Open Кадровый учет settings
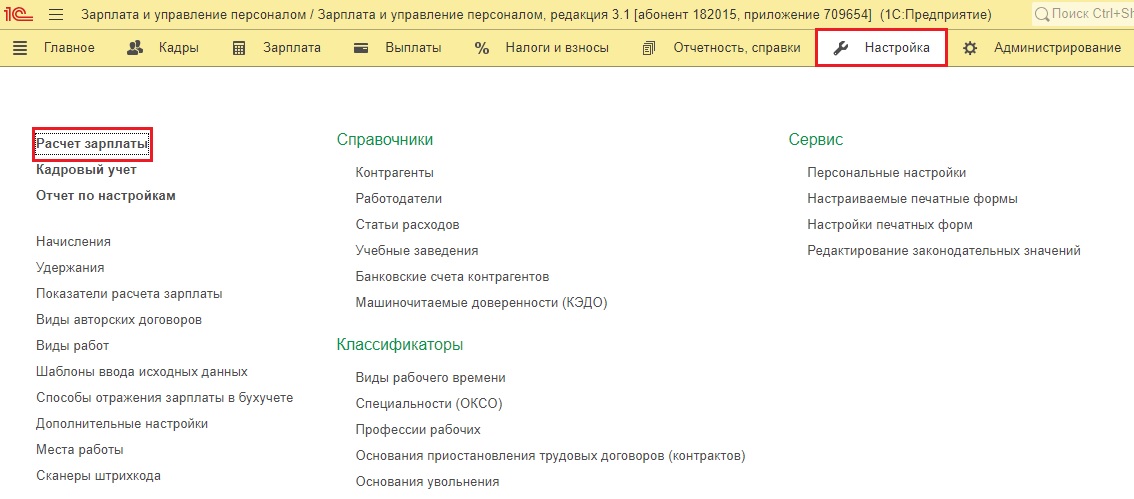The height and width of the screenshot is (499, 1134). coord(86,170)
